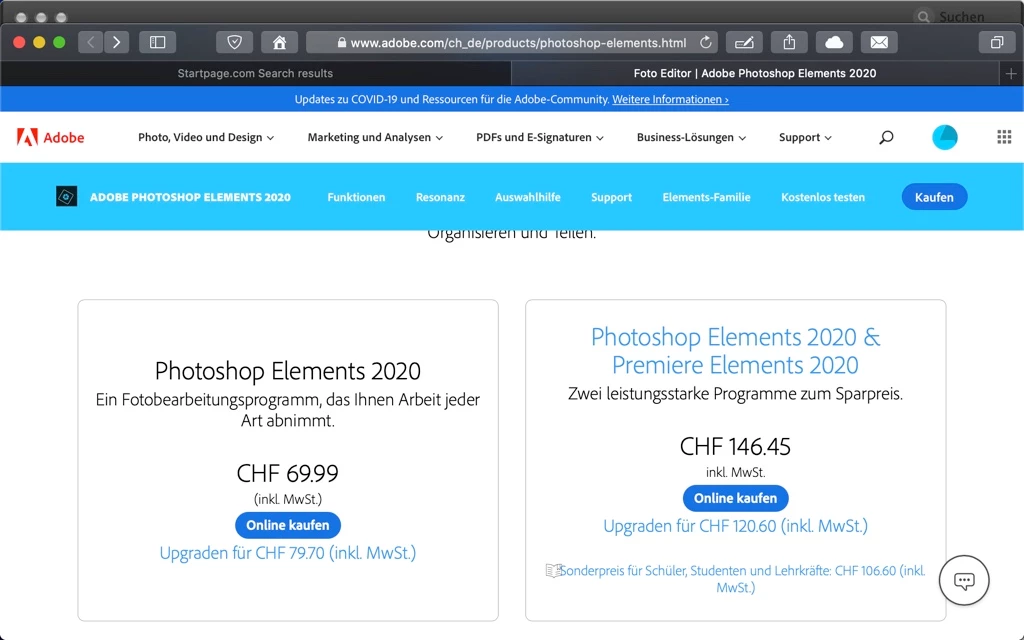This screenshot has width=1024, height=640.
Task: Click the CHF 146.45 price text
Action: point(735,447)
